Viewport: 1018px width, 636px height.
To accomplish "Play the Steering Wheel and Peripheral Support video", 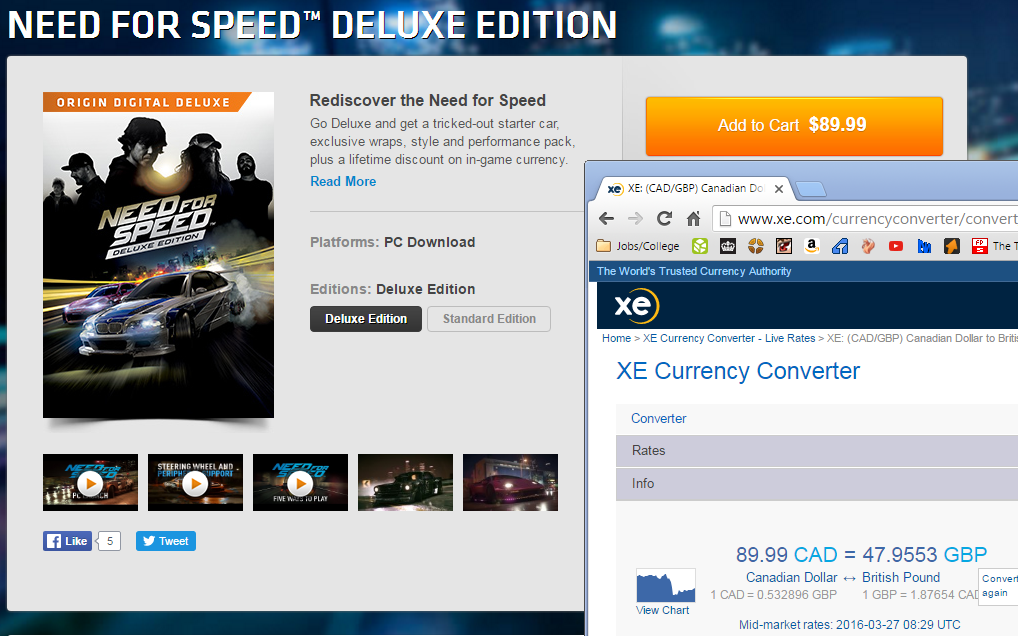I will pyautogui.click(x=195, y=482).
